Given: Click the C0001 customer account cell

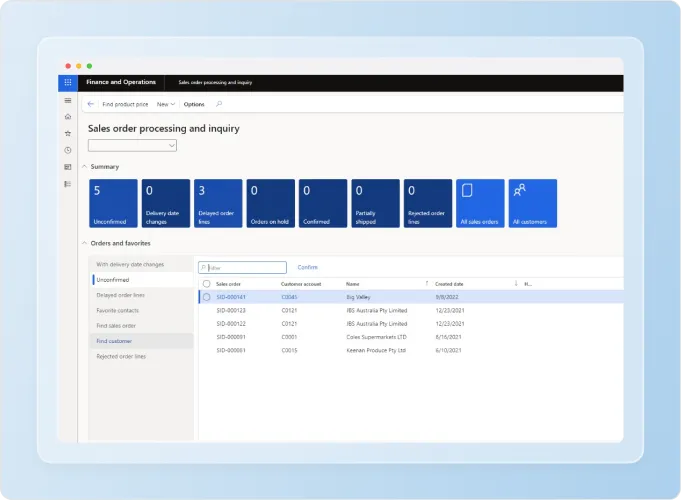Looking at the screenshot, I should click(x=289, y=337).
